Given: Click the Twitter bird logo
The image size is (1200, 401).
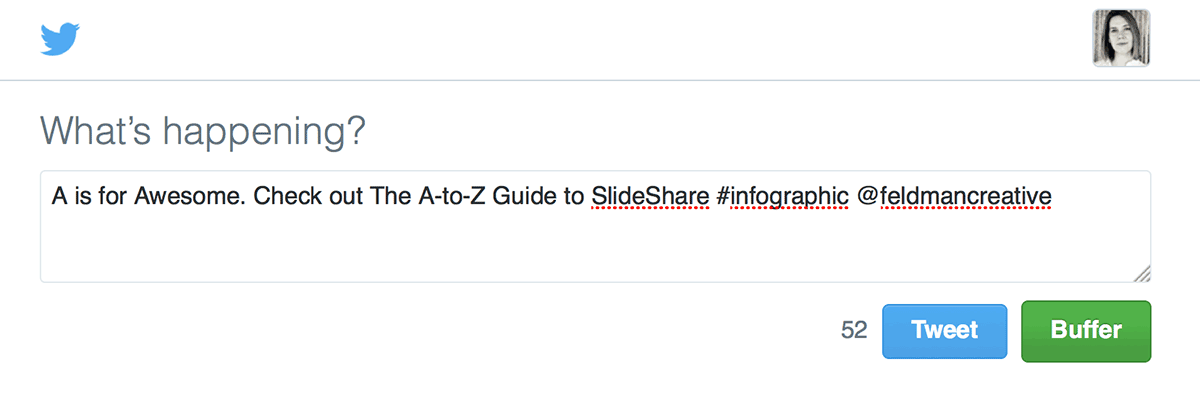Looking at the screenshot, I should tap(60, 39).
